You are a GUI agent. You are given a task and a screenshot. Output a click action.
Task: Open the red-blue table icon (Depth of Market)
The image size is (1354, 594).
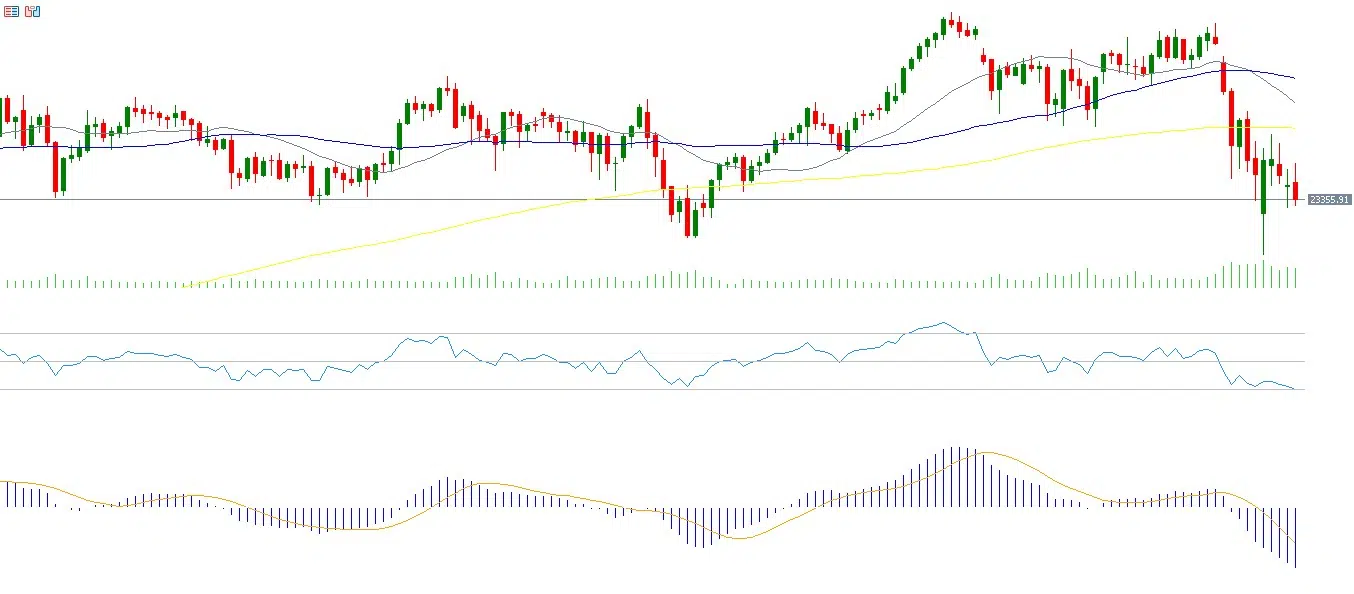click(12, 11)
